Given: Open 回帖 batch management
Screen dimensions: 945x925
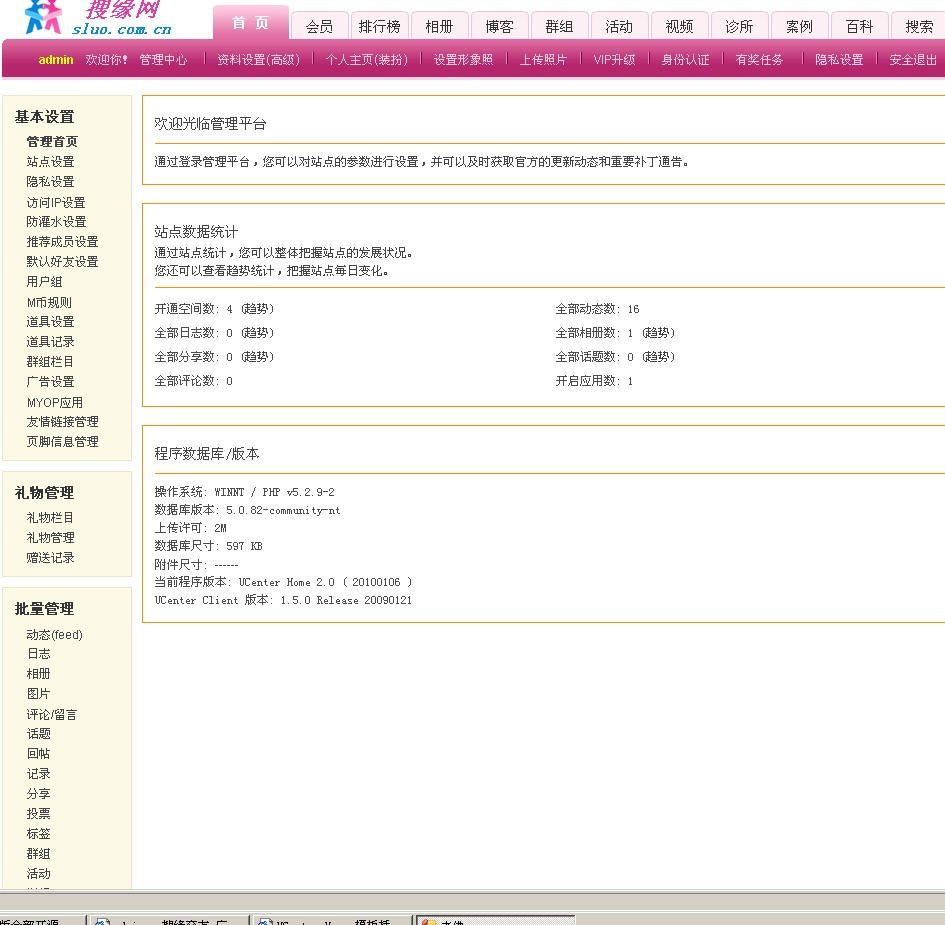Looking at the screenshot, I should coord(39,753).
